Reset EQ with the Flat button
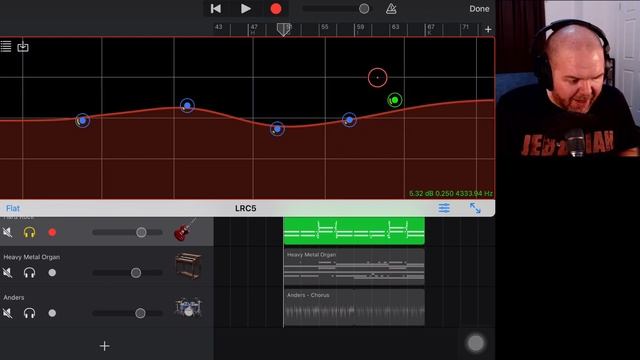 pyautogui.click(x=13, y=208)
